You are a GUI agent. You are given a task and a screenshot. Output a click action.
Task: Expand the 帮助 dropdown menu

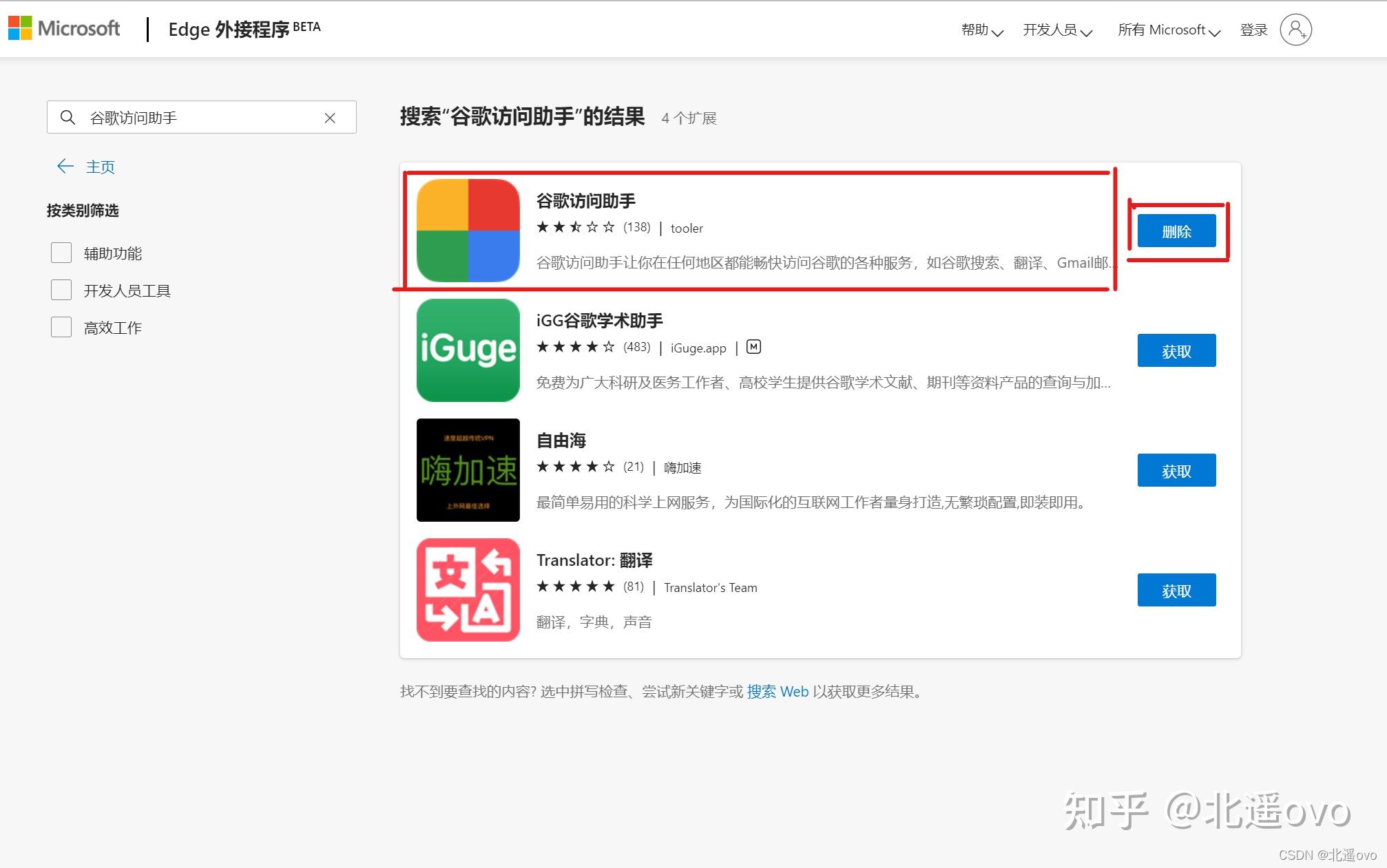click(x=982, y=30)
